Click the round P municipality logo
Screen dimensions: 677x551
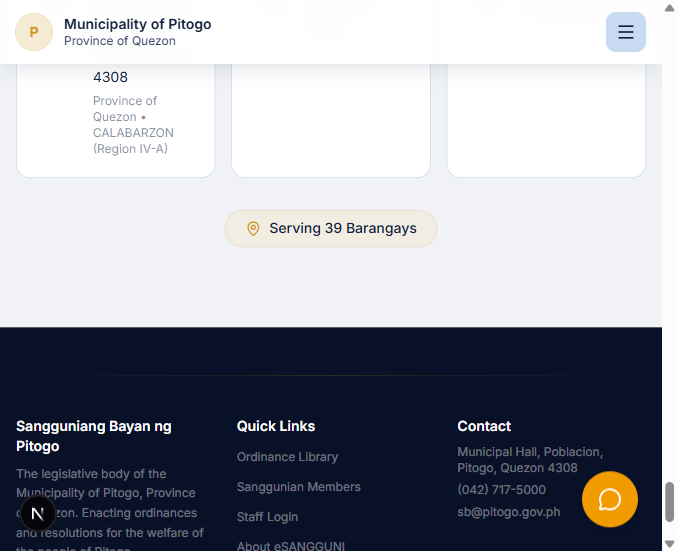coord(34,32)
